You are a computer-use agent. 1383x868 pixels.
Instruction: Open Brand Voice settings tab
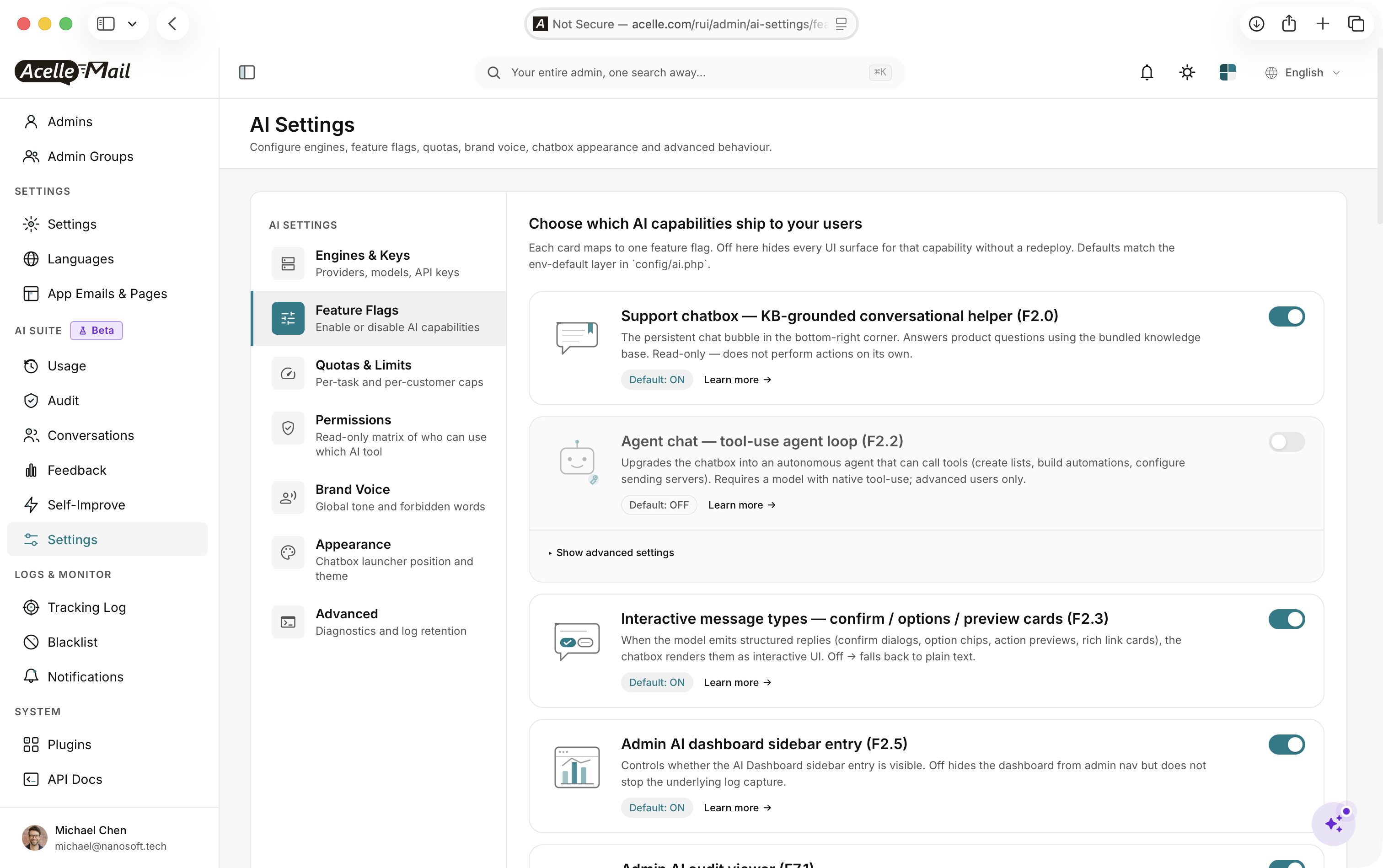point(378,498)
